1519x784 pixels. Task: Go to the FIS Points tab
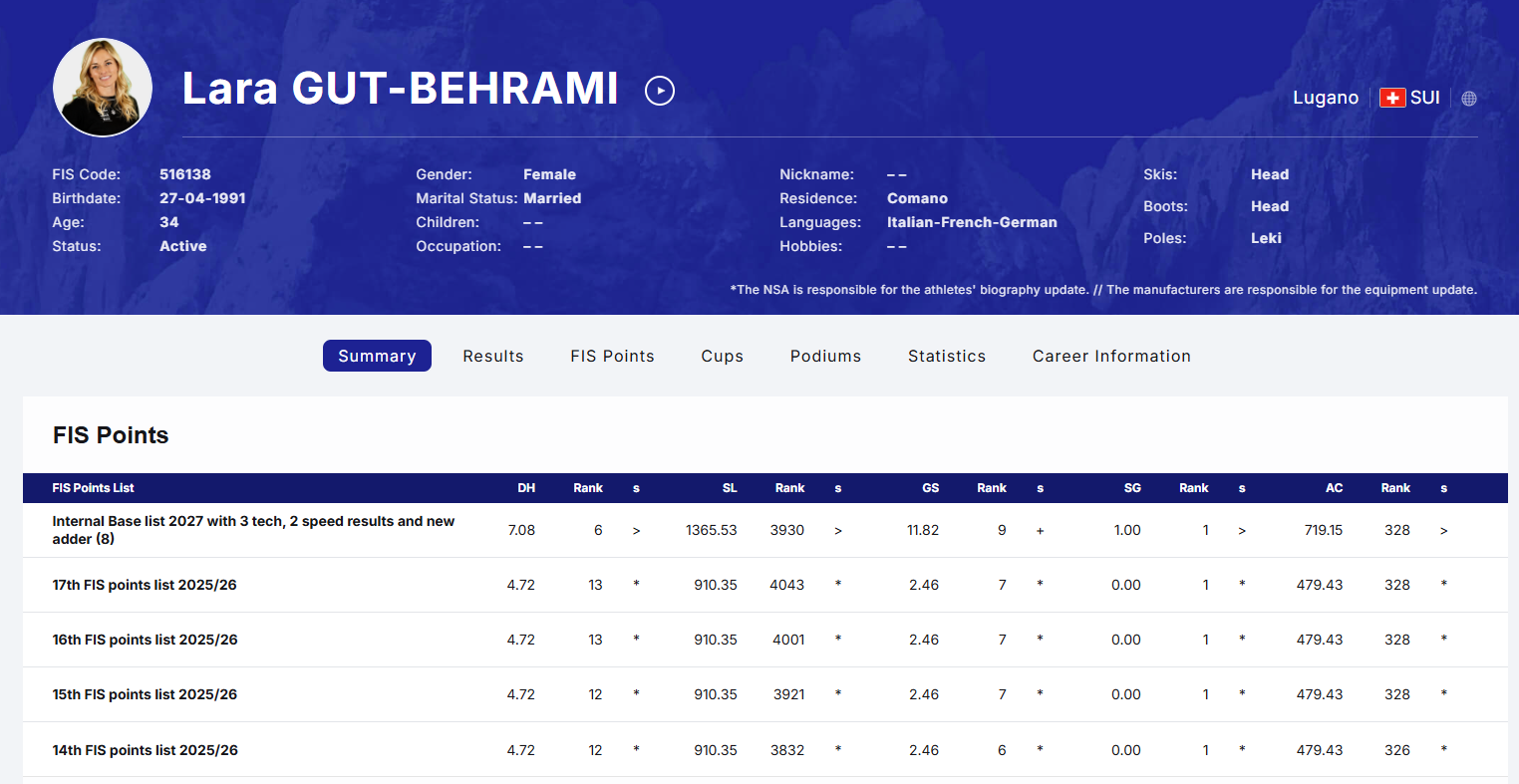tap(612, 356)
